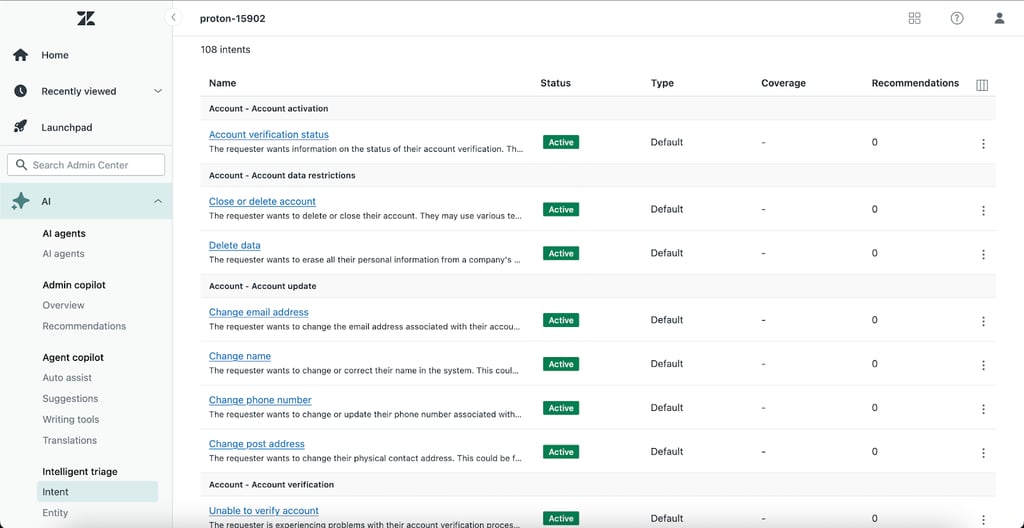Open Writing tools item

coord(71,420)
